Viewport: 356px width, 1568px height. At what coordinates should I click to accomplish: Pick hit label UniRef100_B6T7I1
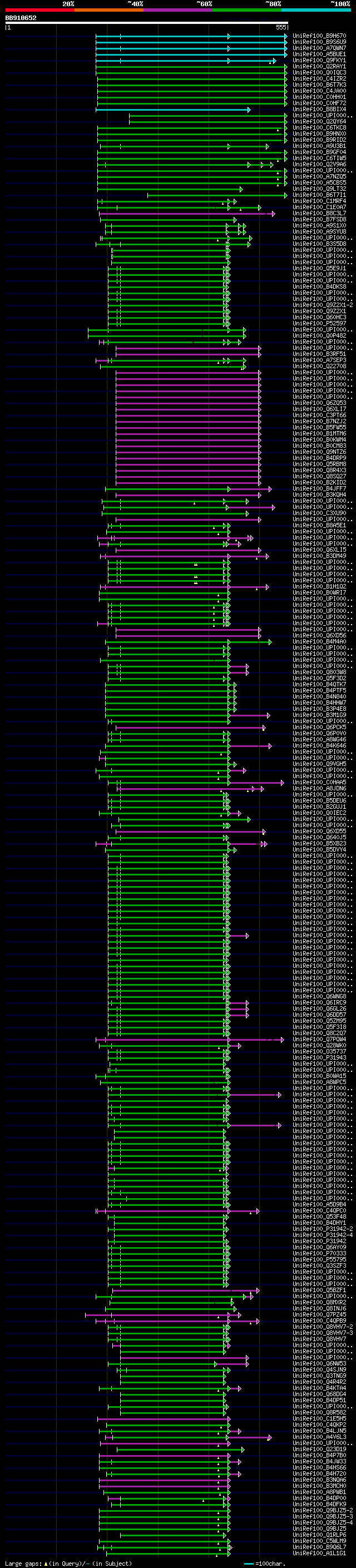click(x=319, y=195)
